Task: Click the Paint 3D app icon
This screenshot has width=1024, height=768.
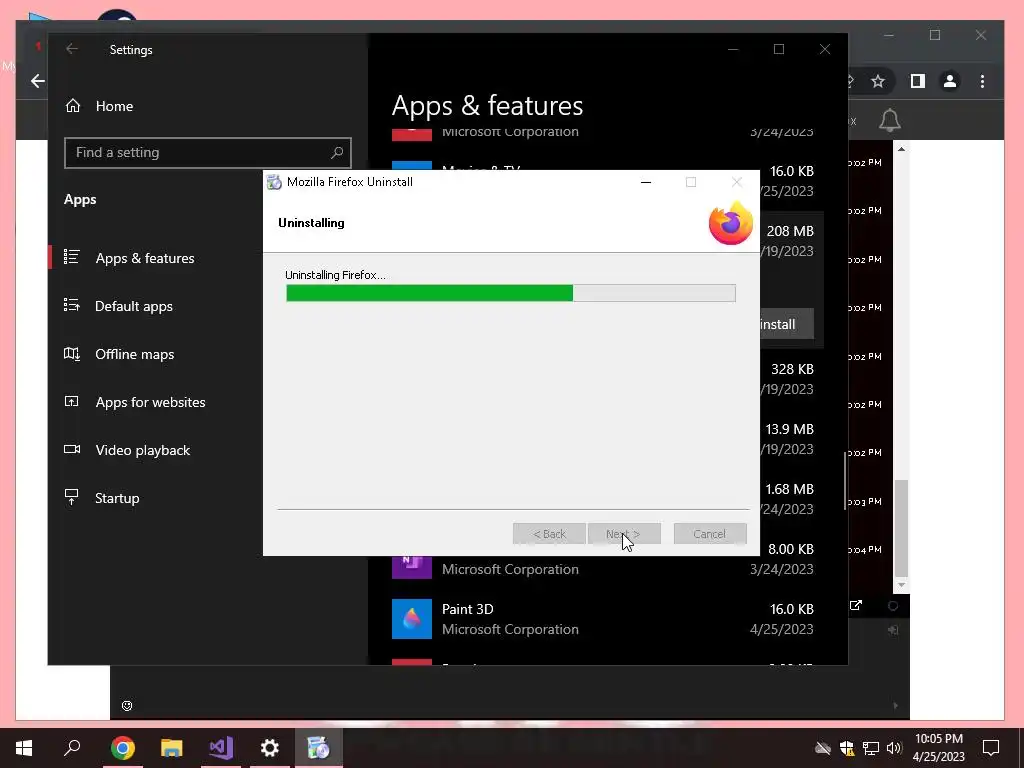Action: coord(411,618)
